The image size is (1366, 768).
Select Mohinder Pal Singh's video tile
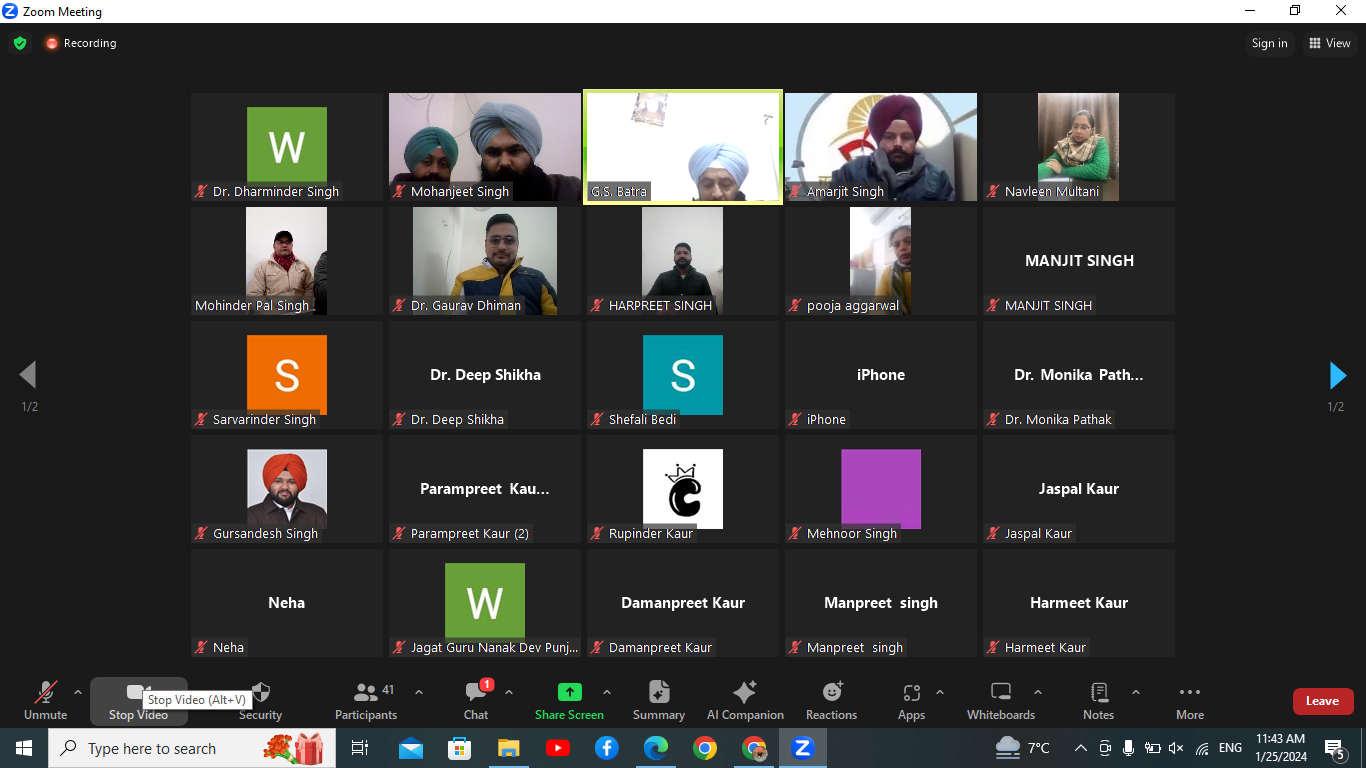point(287,261)
